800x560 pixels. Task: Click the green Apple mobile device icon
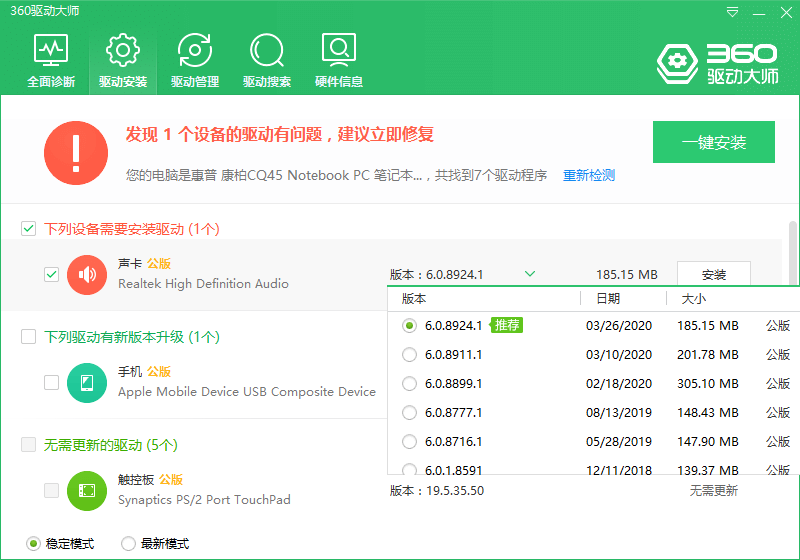(x=87, y=382)
